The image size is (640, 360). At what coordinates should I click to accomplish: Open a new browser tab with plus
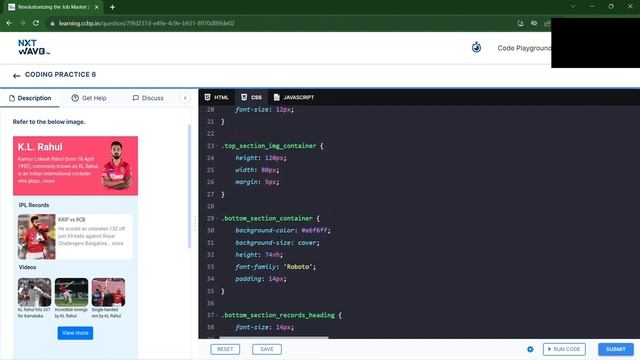pos(112,7)
